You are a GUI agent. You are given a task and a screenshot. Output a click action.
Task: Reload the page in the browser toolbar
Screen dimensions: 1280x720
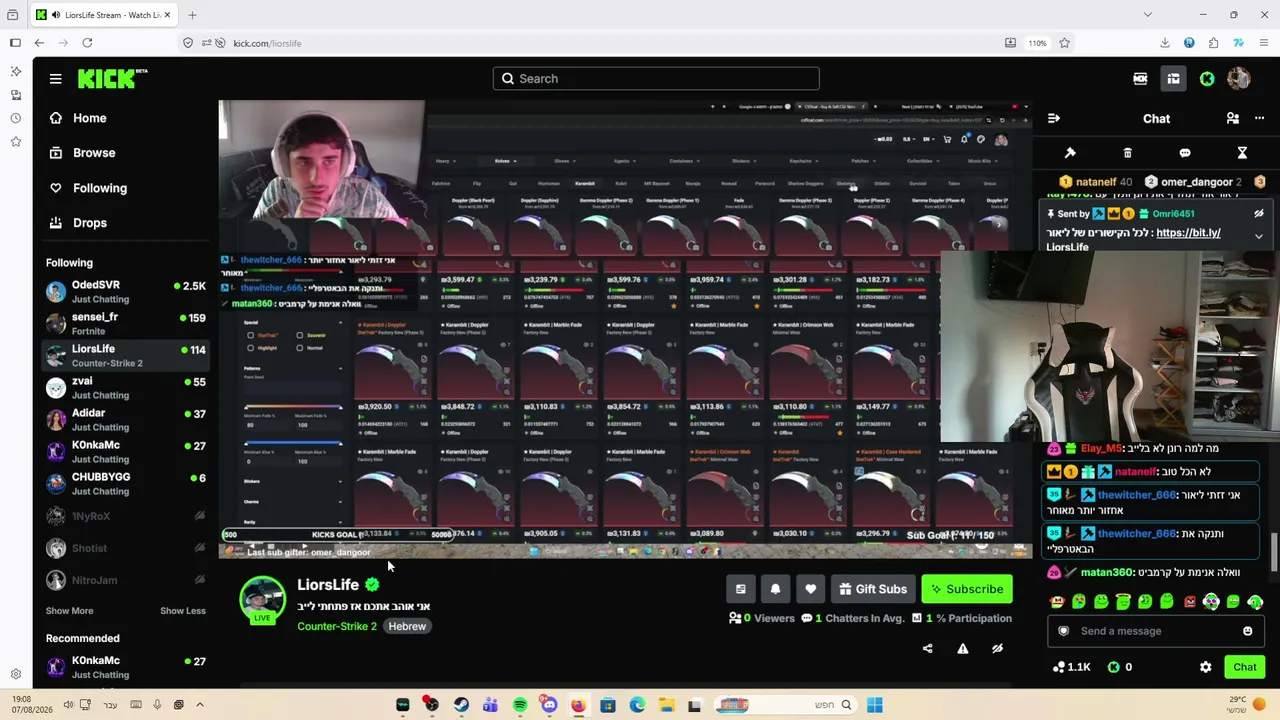click(87, 43)
